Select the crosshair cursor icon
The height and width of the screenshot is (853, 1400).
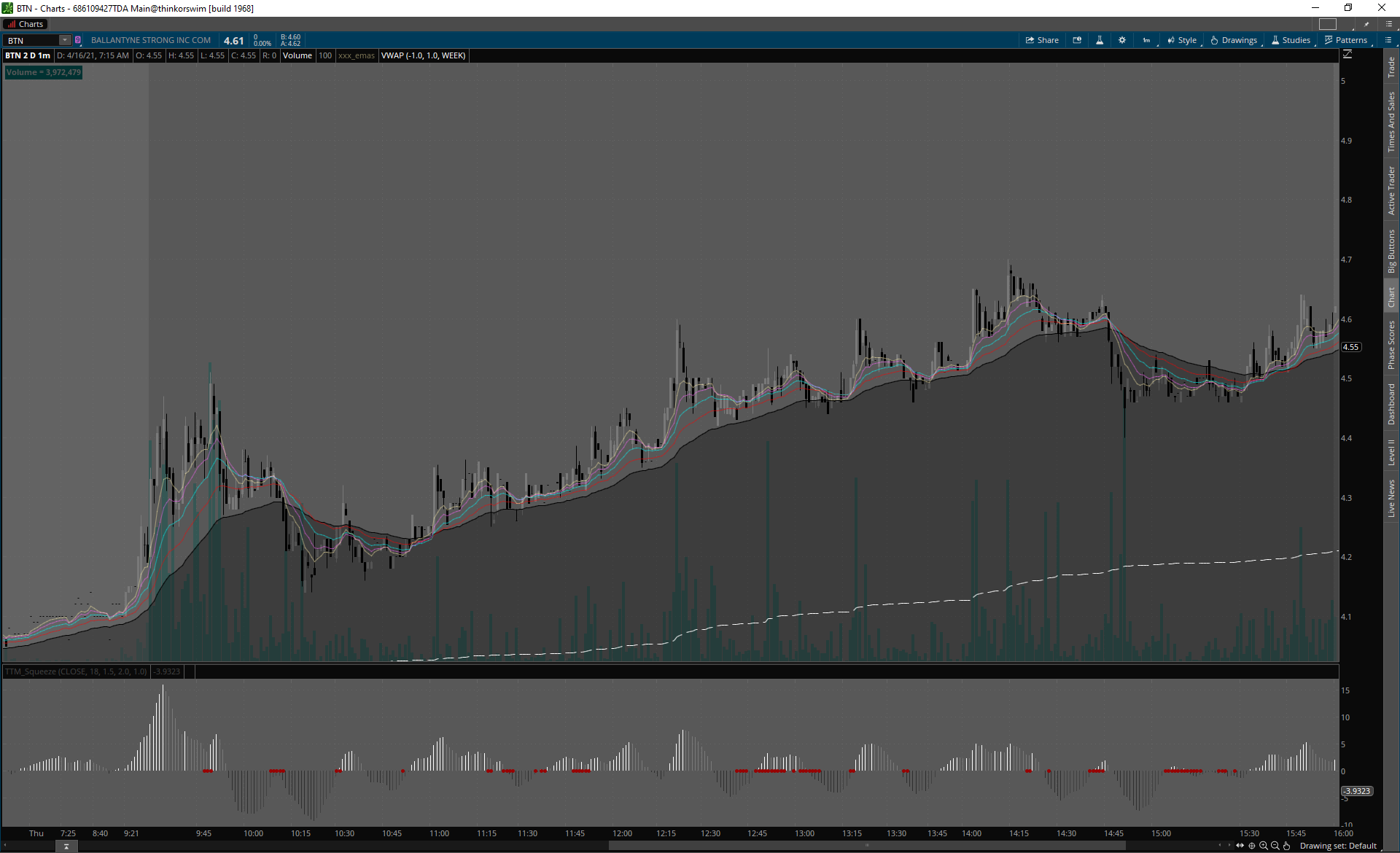click(1252, 846)
